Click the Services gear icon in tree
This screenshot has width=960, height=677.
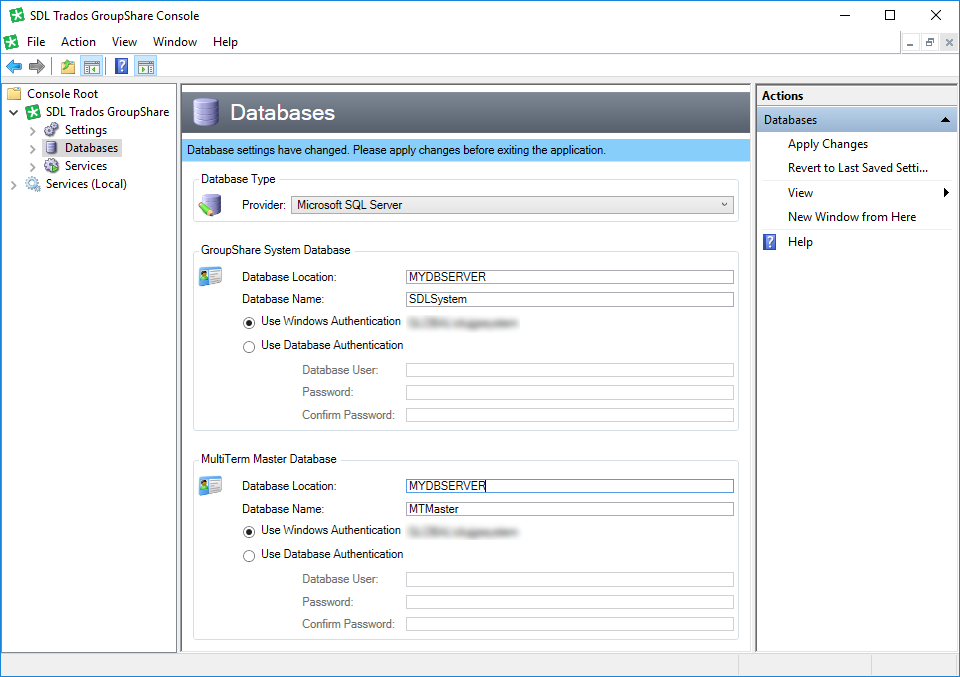click(x=52, y=166)
